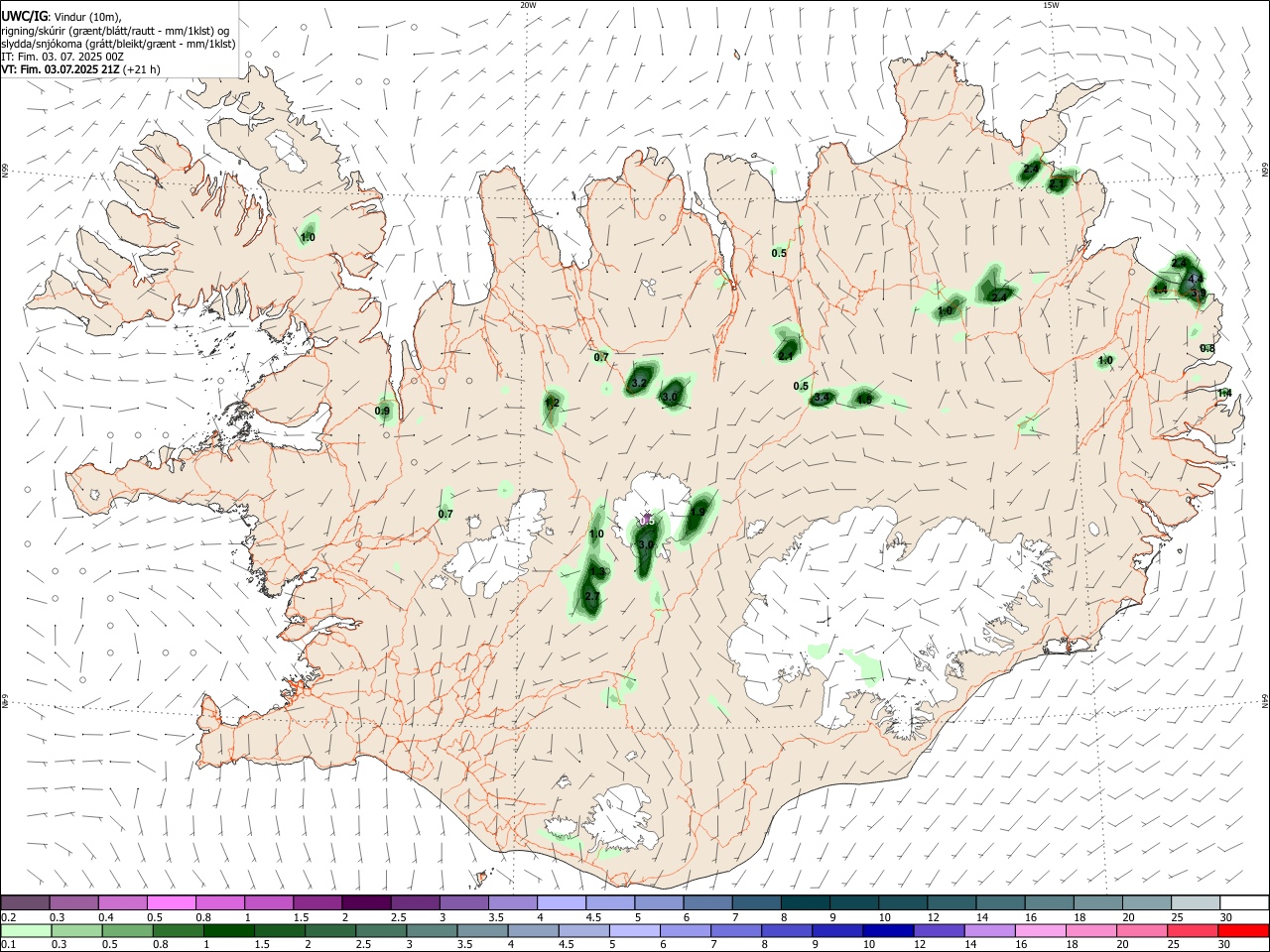Screen dimensions: 1270x952
Task: Click the 0.9 precipitation label in west Iceland
Action: 383,412
